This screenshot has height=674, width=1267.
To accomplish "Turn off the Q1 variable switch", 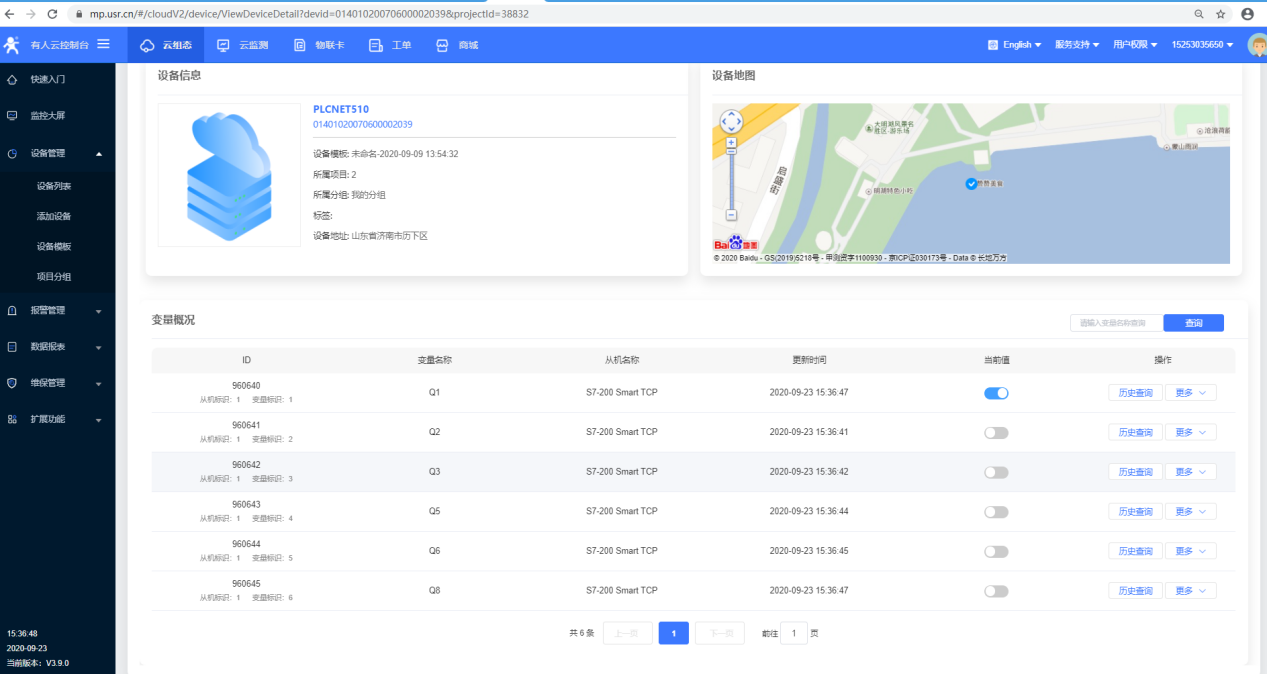I will coord(996,393).
